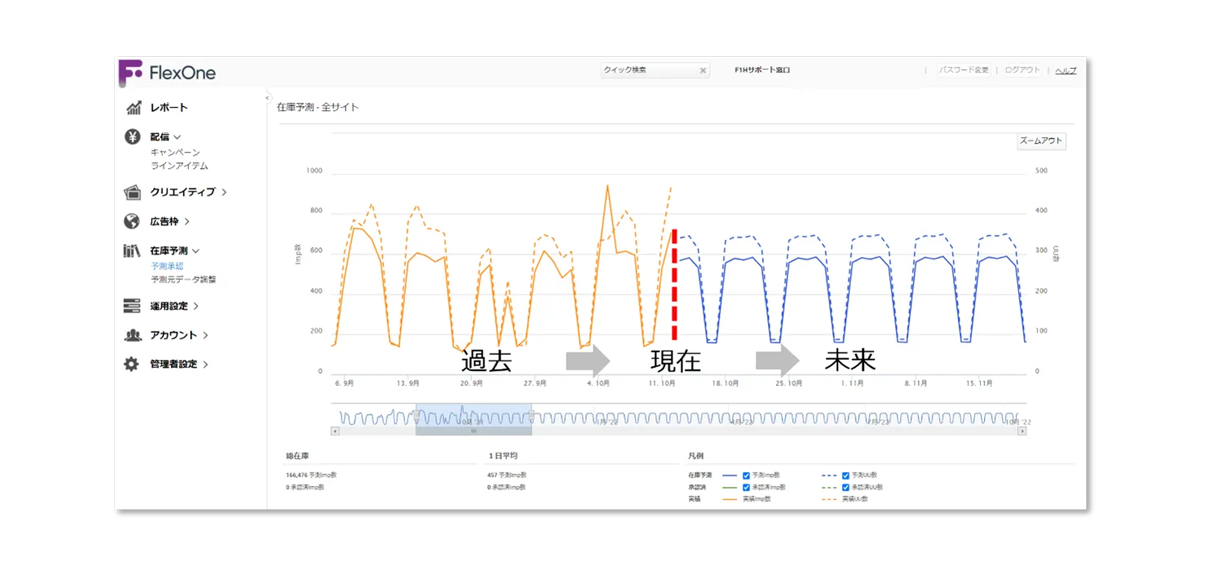Clear the quick search with X
Viewport: 1208px width, 572px height.
click(x=702, y=71)
